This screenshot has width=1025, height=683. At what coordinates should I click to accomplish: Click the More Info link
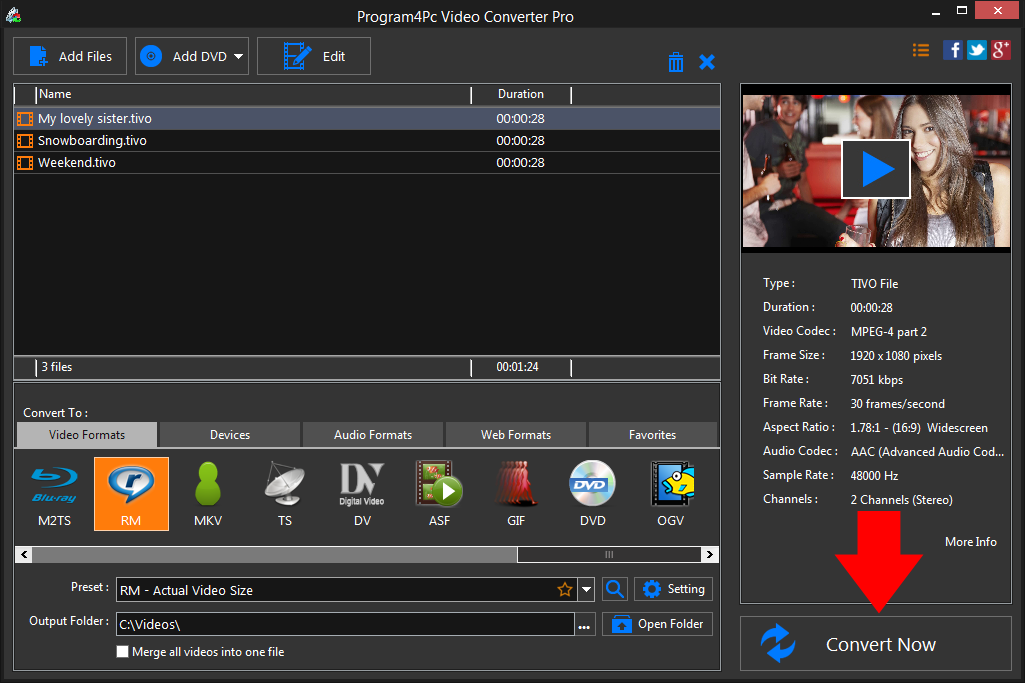click(x=971, y=542)
